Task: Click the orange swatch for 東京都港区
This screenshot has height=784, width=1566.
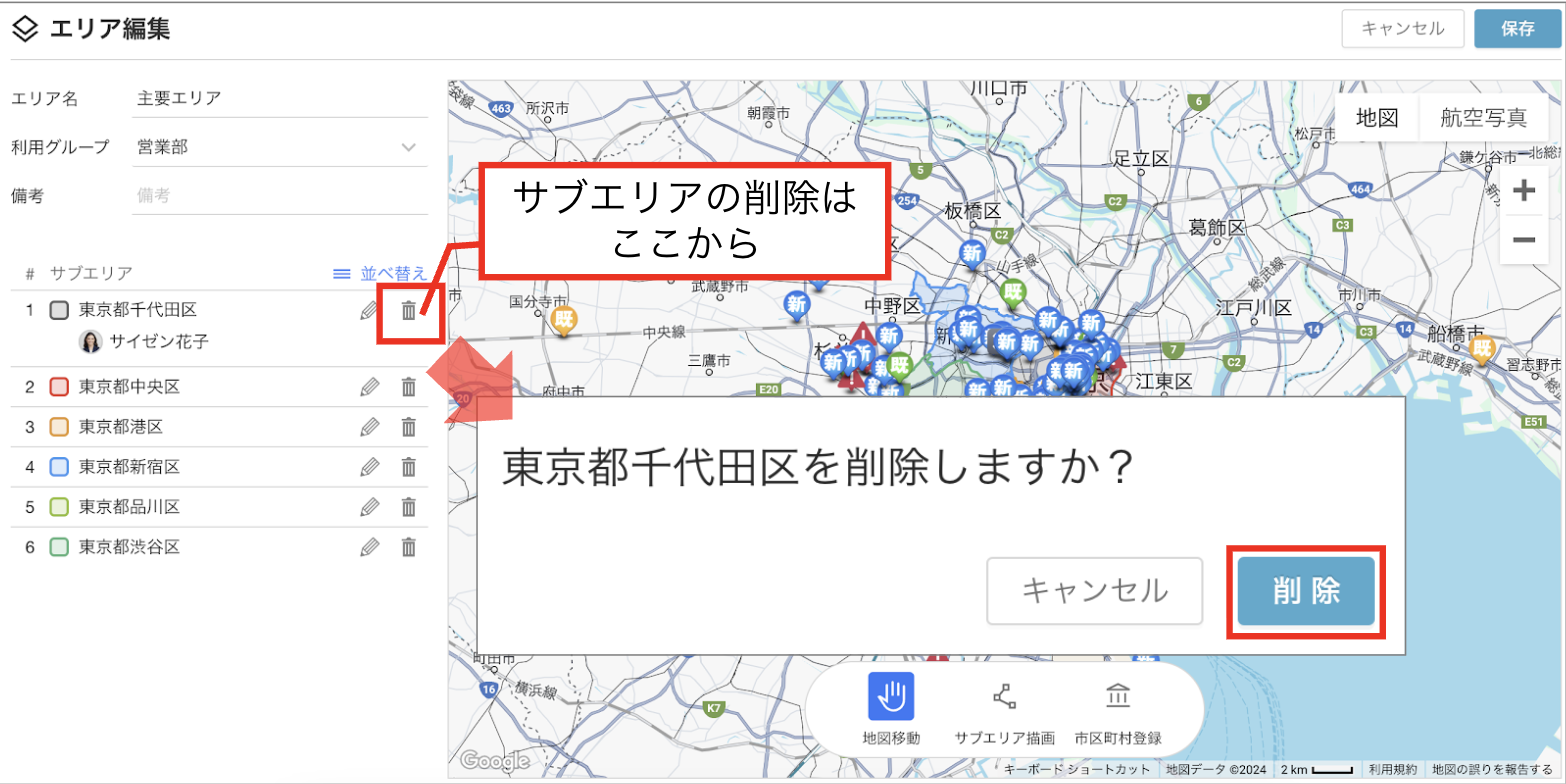Action: pyautogui.click(x=59, y=427)
